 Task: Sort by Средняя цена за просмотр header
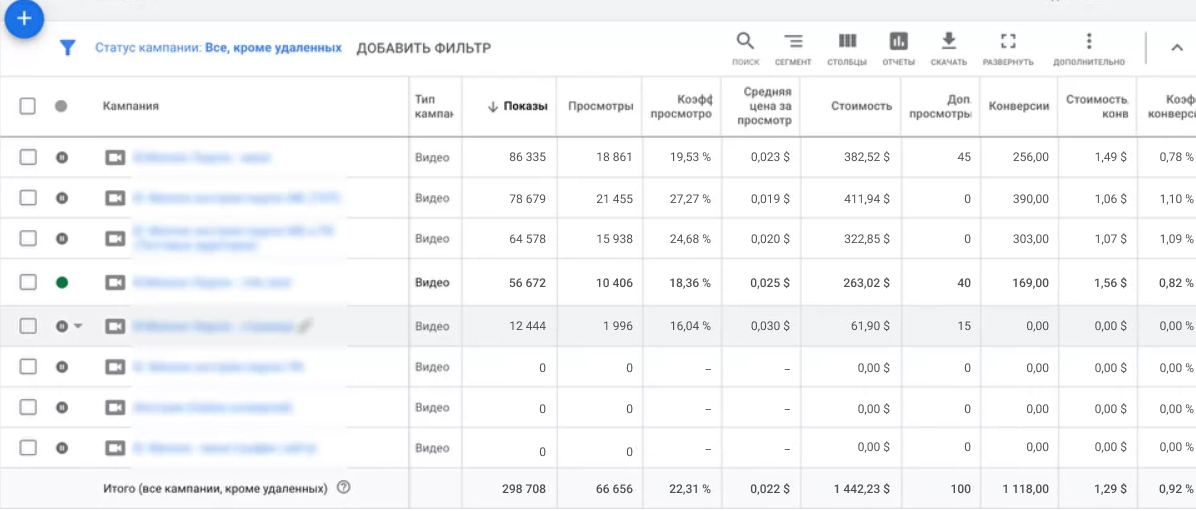click(x=767, y=106)
